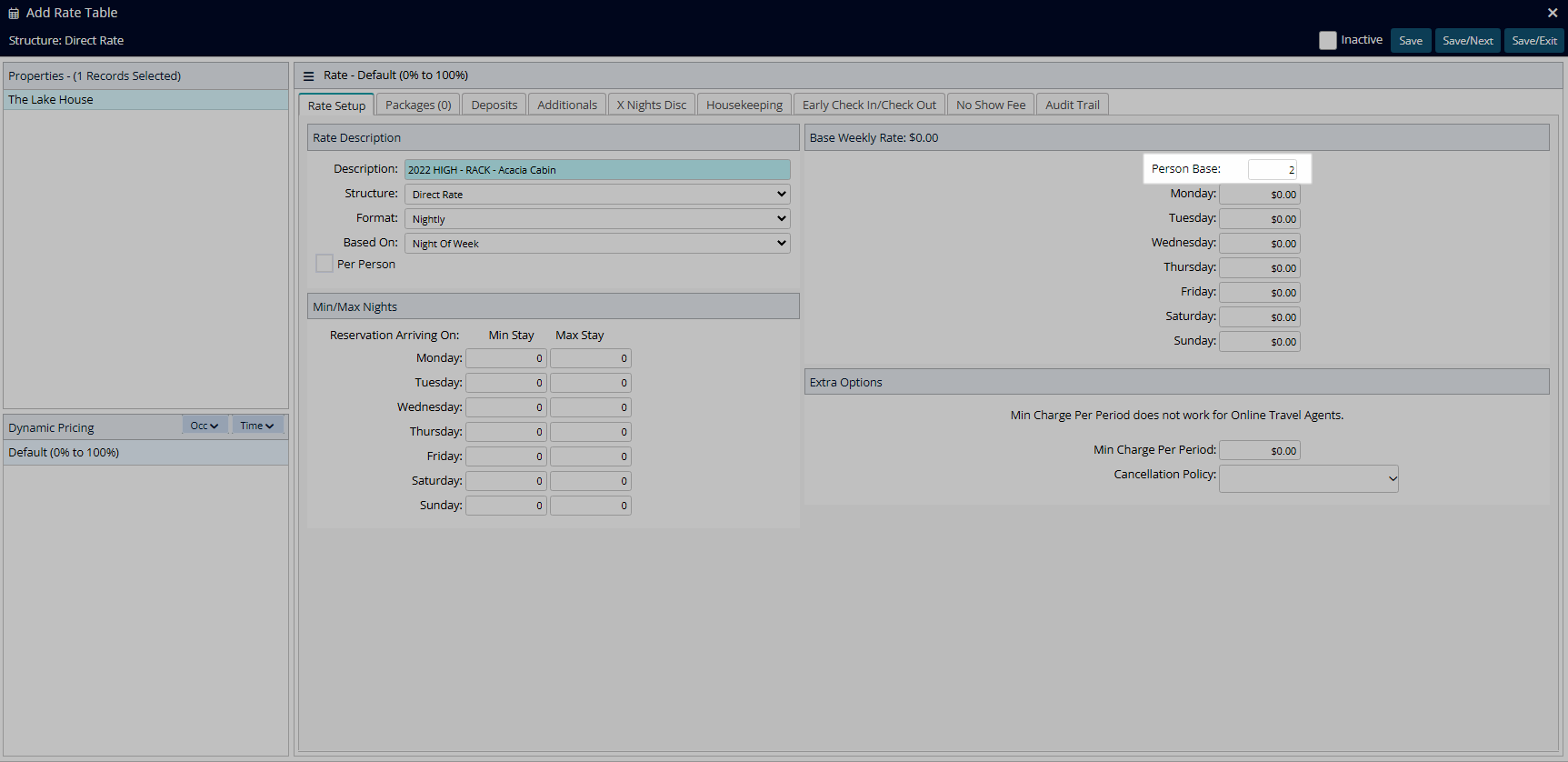The image size is (1568, 762).
Task: Switch to the Deposits tab
Action: pyautogui.click(x=494, y=105)
